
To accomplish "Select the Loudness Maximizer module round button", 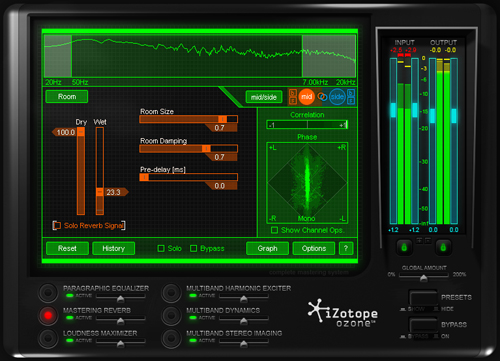I will pos(48,338).
